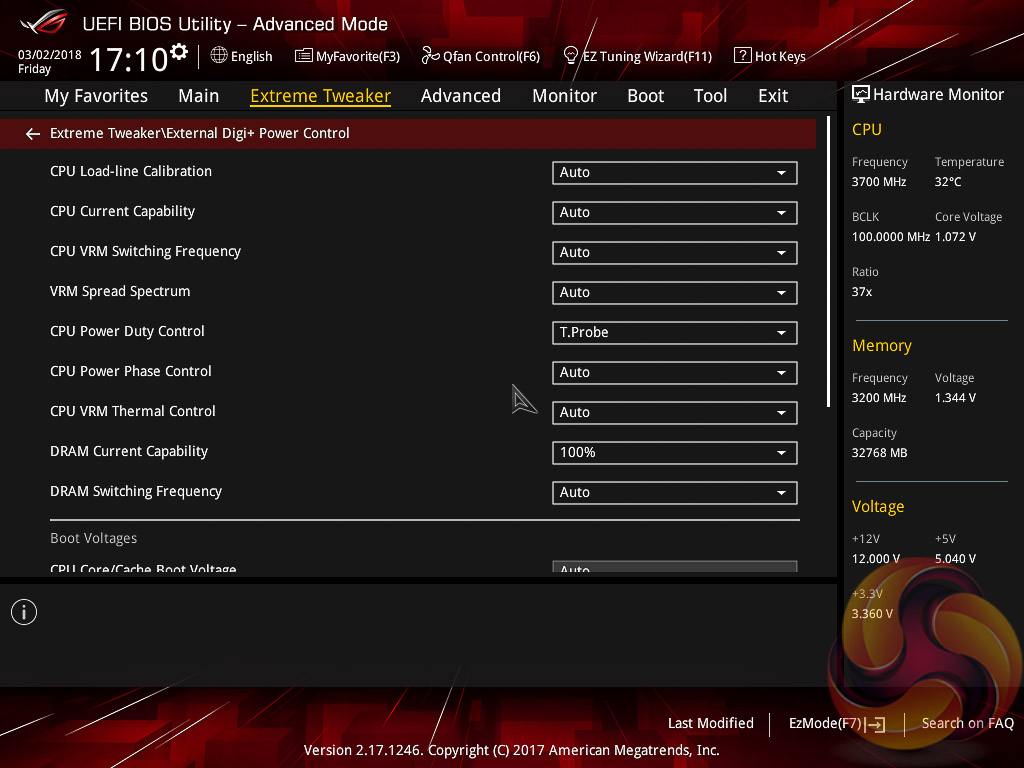Open CPU Load-line Calibration dropdown
Viewport: 1024px width, 768px height.
point(675,172)
